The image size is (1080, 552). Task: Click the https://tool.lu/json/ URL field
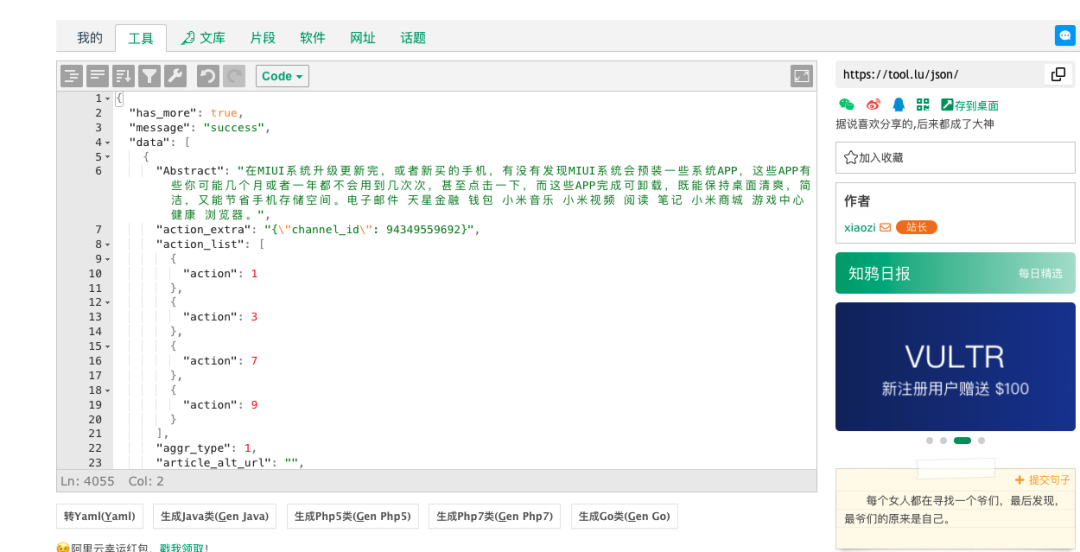click(940, 74)
